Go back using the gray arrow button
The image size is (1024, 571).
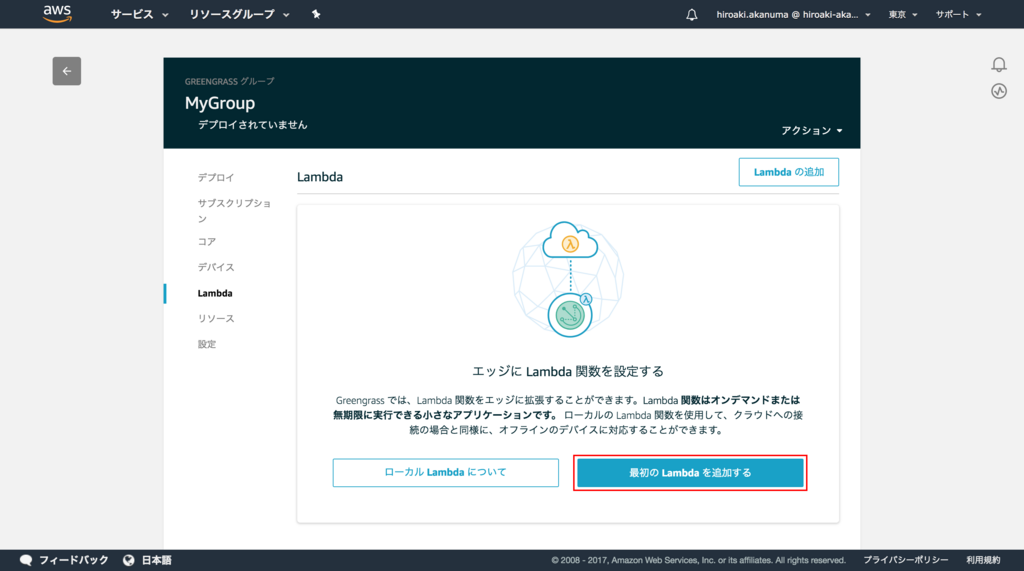pos(67,71)
